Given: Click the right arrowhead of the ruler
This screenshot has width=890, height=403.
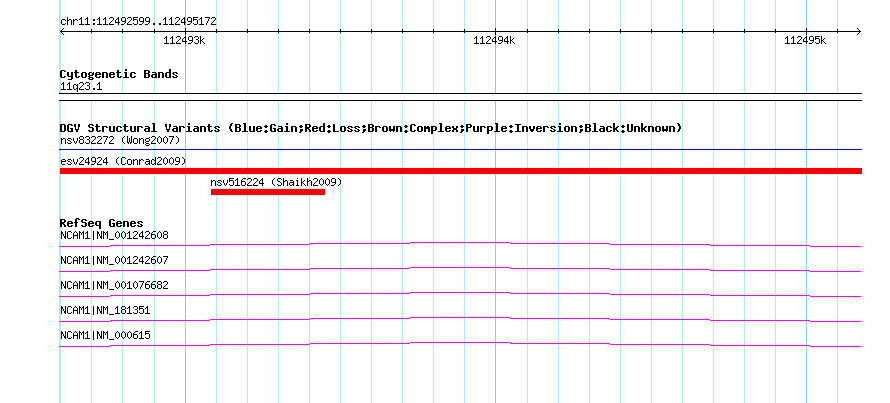Looking at the screenshot, I should (x=859, y=31).
